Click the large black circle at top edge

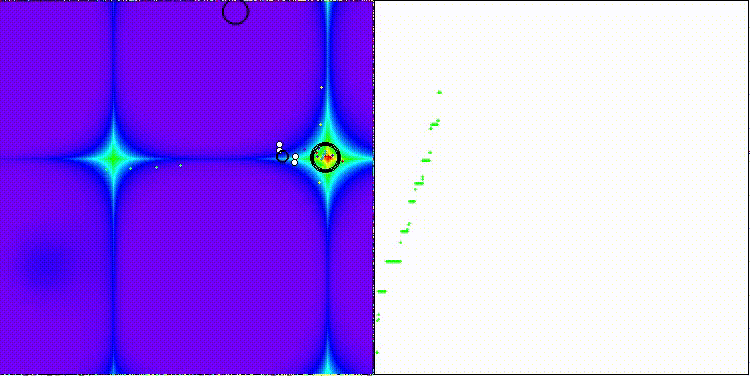[235, 11]
